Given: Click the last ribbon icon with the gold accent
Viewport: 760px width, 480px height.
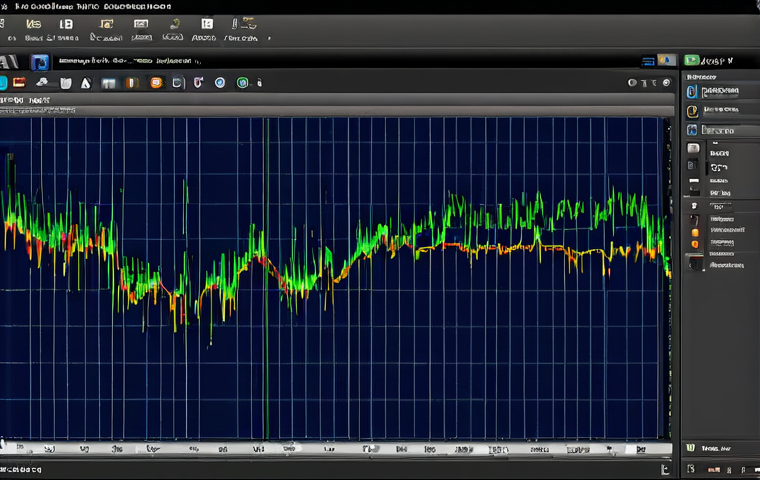Looking at the screenshot, I should [x=244, y=23].
